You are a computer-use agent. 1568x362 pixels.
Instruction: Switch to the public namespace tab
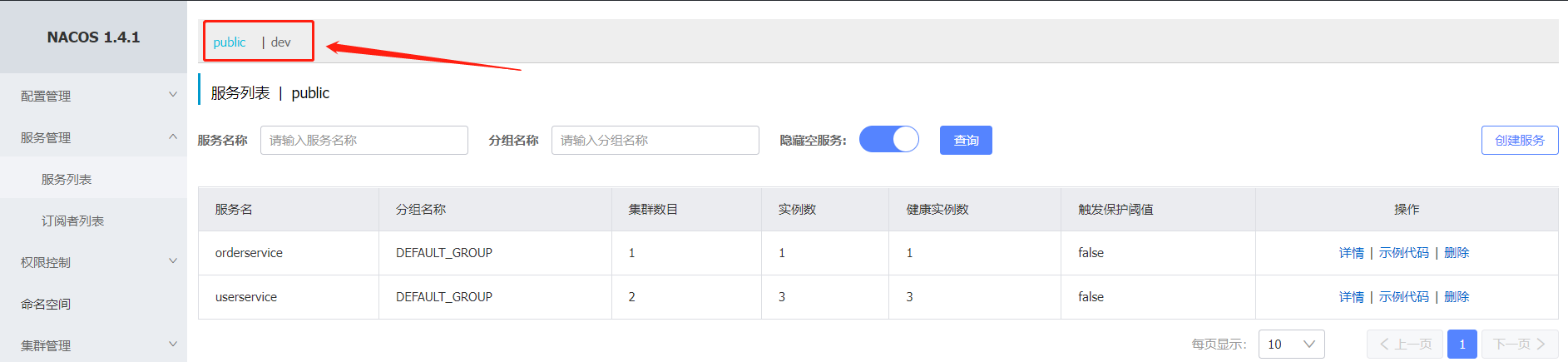(x=230, y=42)
